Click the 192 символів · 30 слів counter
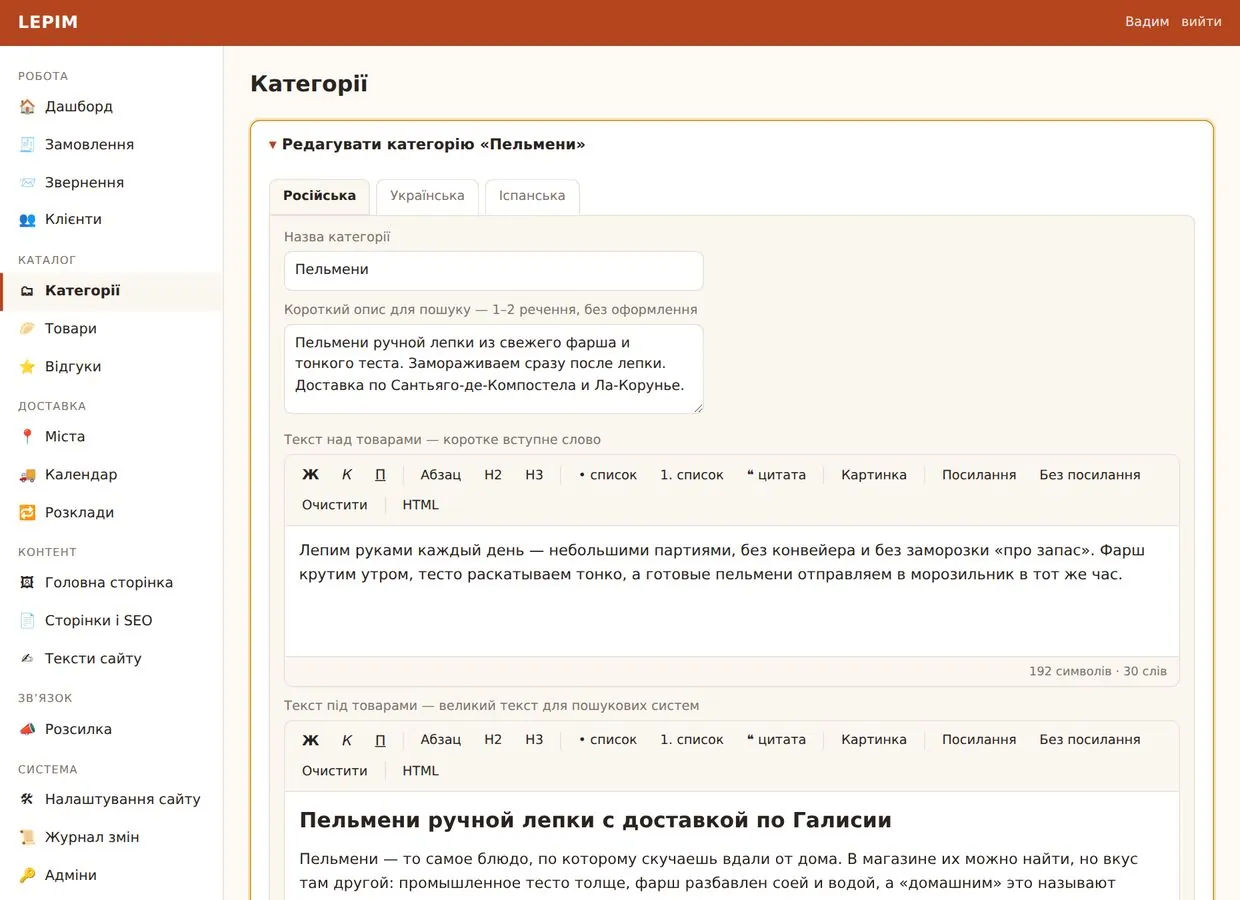Image resolution: width=1240 pixels, height=900 pixels. tap(1098, 671)
